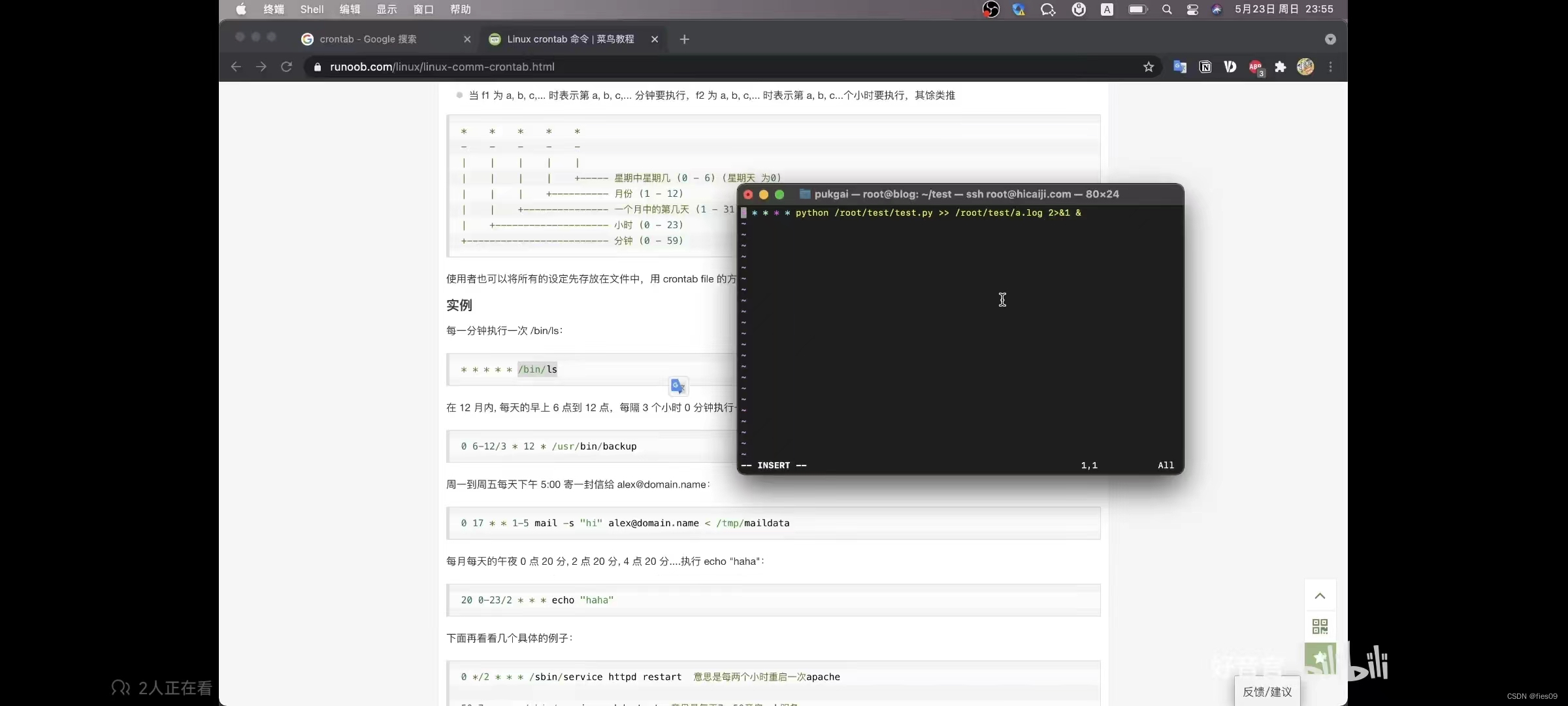Click the Vimium extension icon

click(x=1230, y=67)
